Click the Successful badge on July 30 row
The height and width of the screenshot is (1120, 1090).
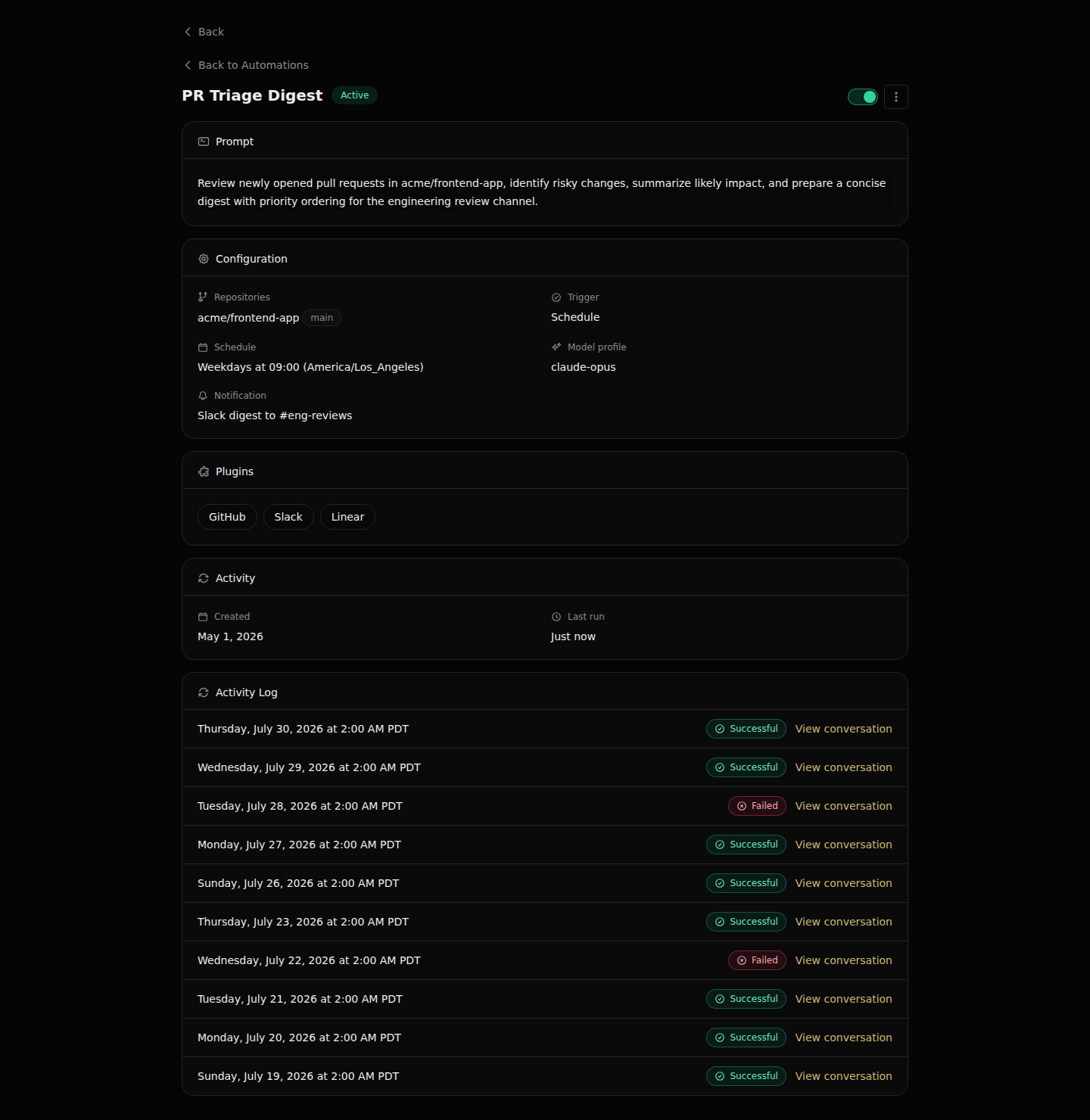pyautogui.click(x=746, y=729)
